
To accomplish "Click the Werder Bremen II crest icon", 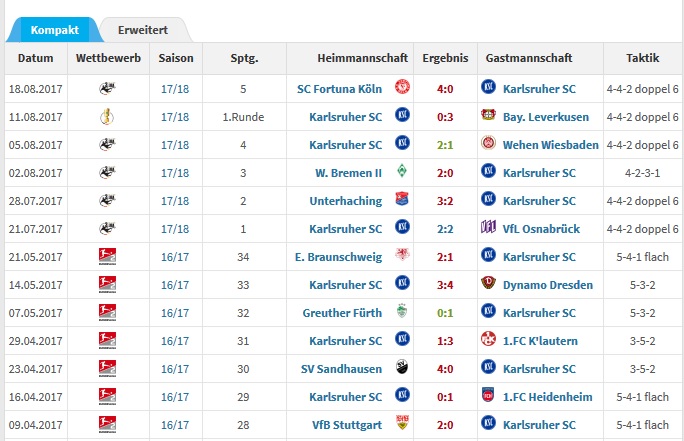I will [402, 171].
